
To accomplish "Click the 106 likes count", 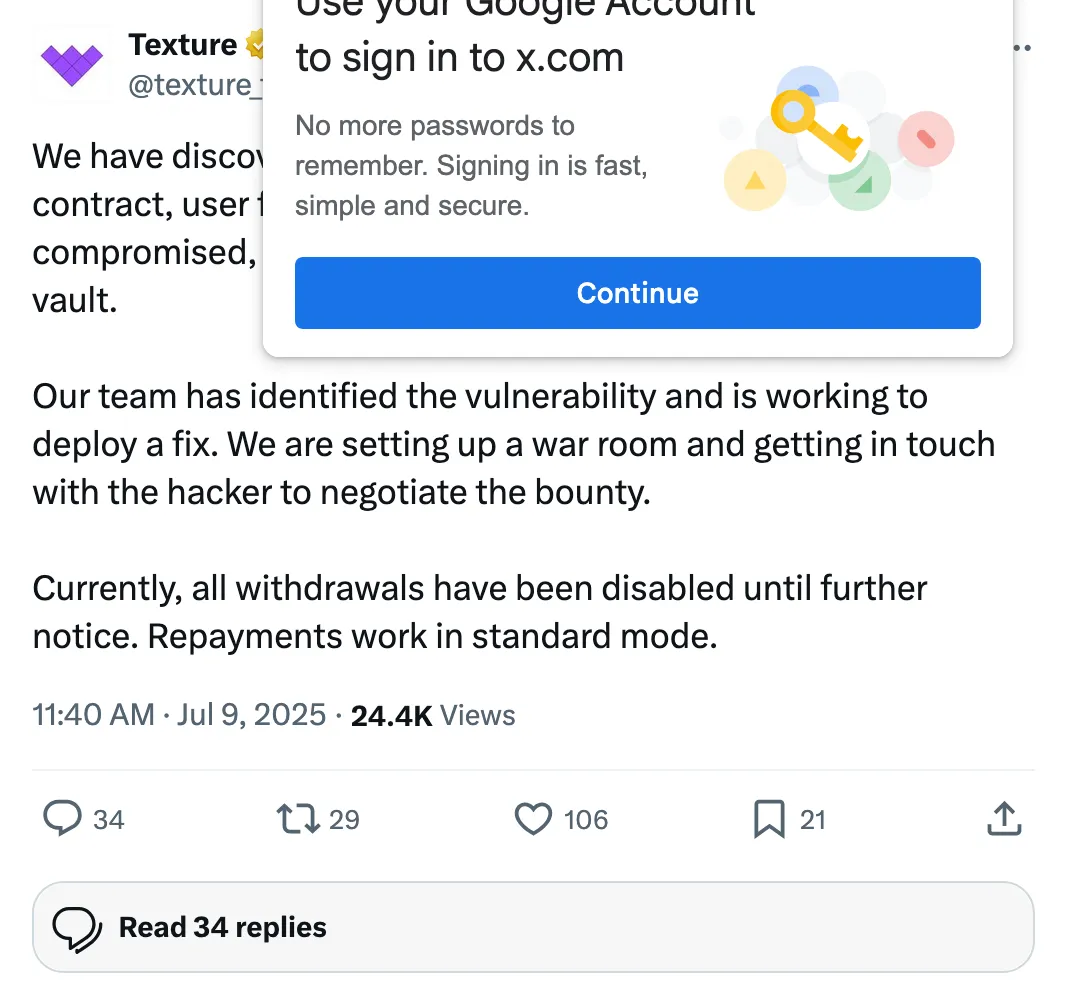I will coord(586,820).
